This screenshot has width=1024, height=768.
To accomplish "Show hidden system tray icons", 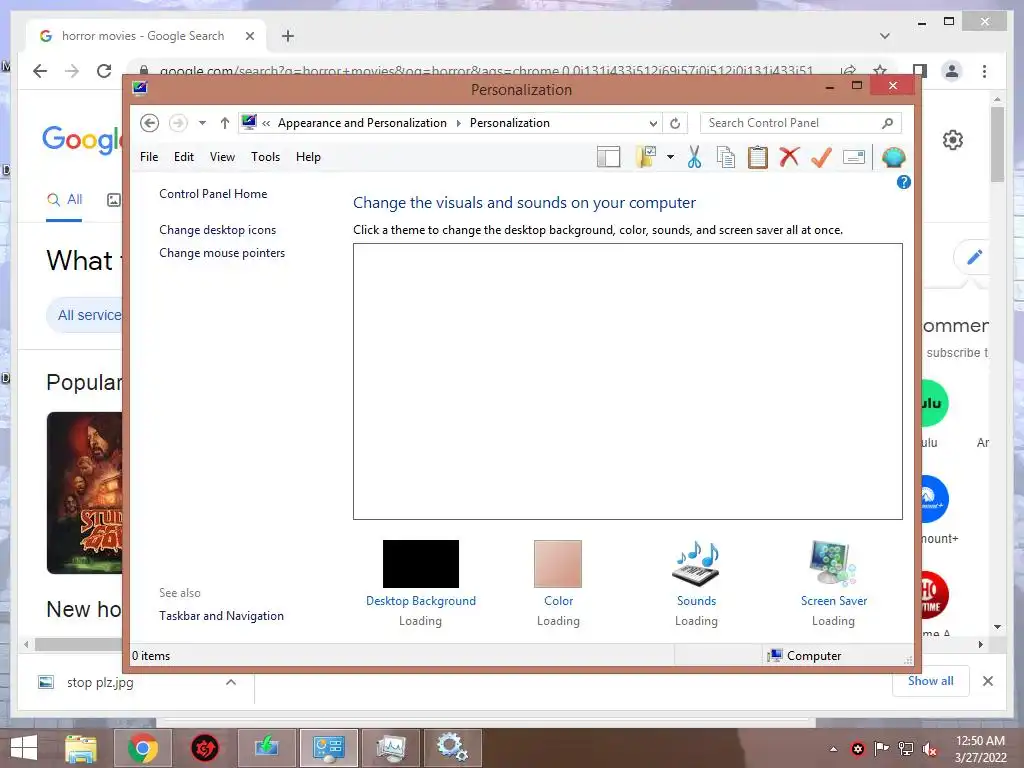I will click(833, 749).
